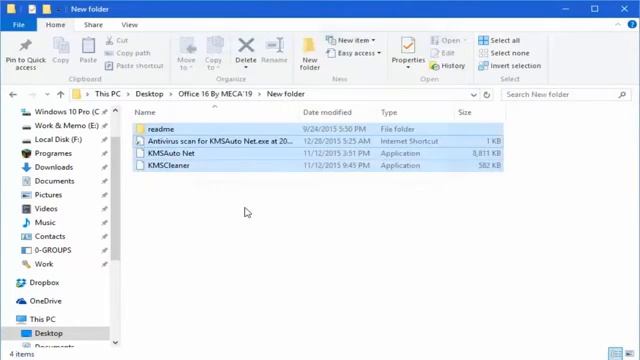Delete the selected items
Viewport: 640px width, 360px height.
[x=246, y=53]
